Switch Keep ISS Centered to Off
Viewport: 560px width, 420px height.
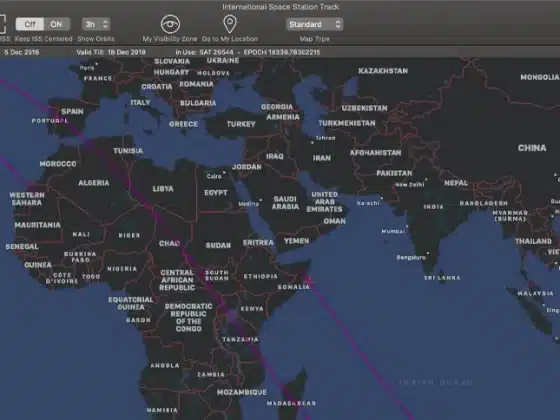[x=30, y=24]
